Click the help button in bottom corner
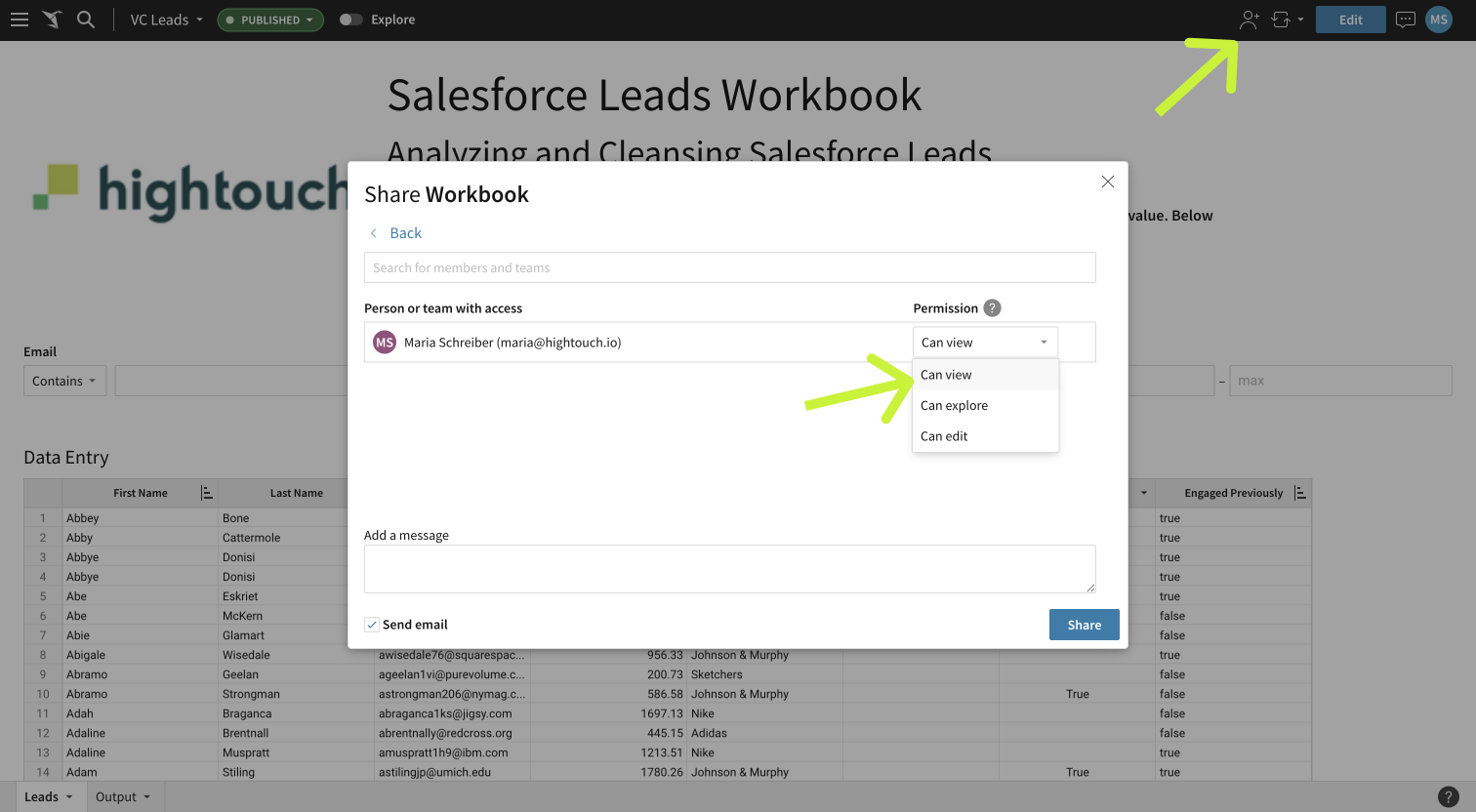 (x=1450, y=796)
